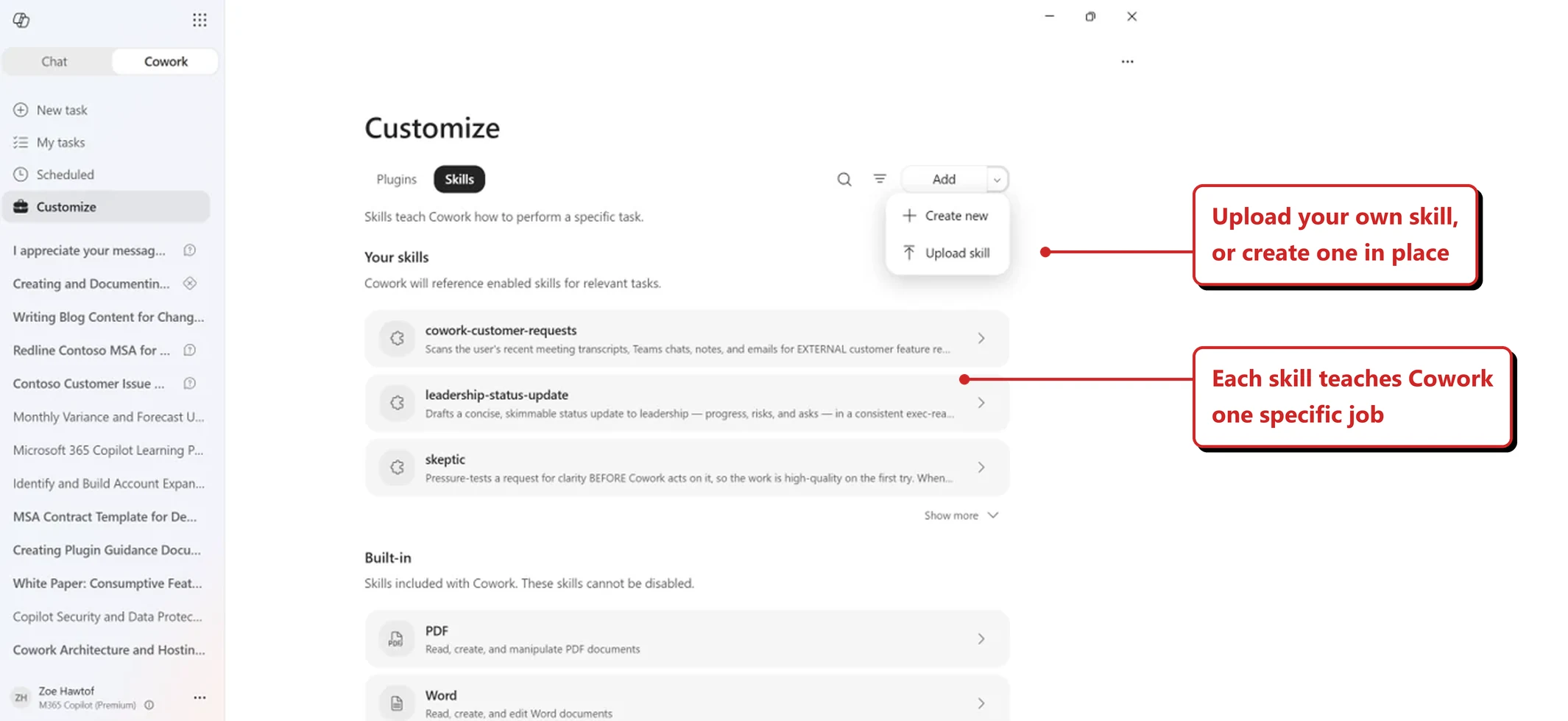The width and height of the screenshot is (1568, 721).
Task: Click the window ellipsis more options icon
Action: click(x=1127, y=62)
